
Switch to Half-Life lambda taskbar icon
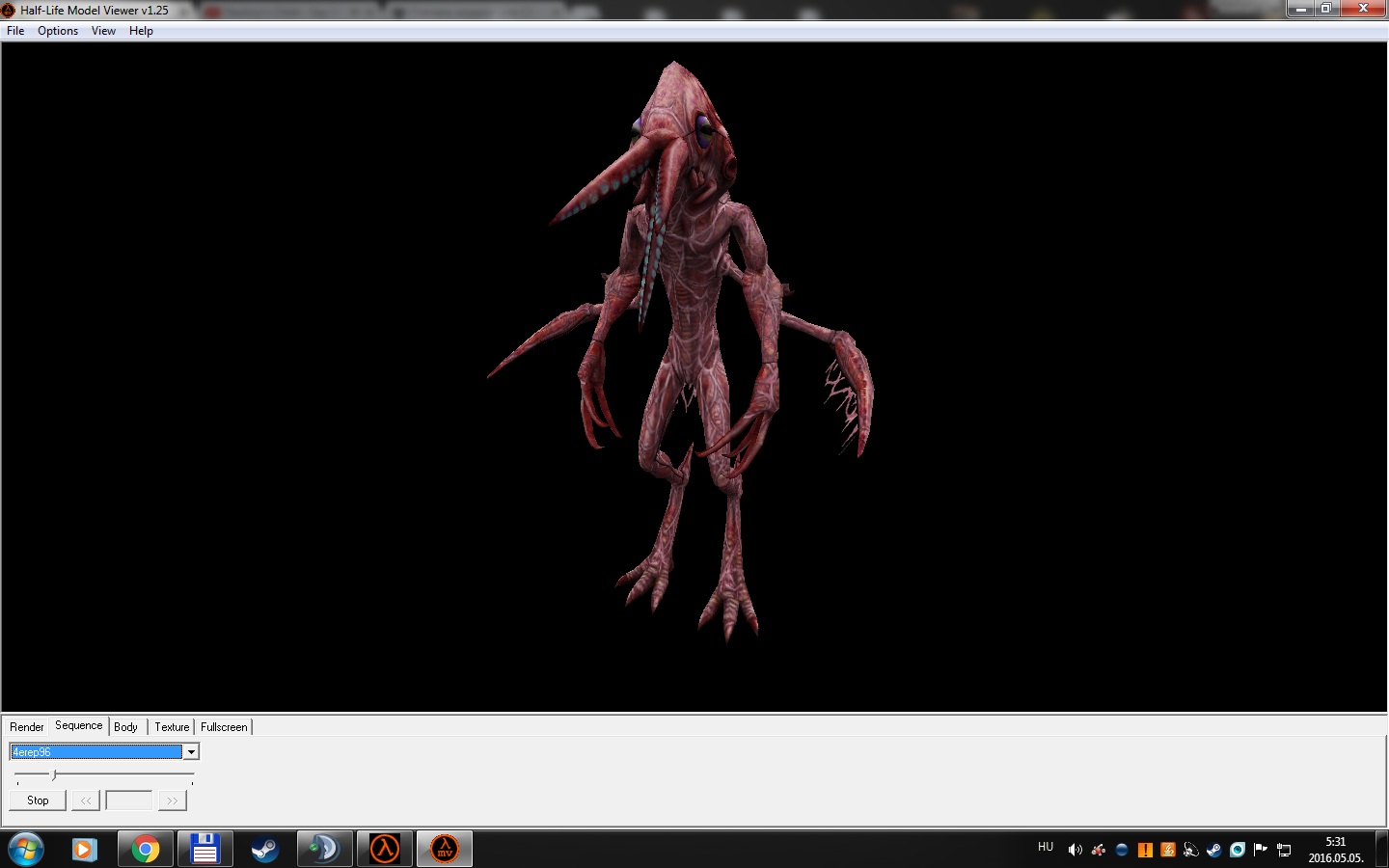click(385, 850)
